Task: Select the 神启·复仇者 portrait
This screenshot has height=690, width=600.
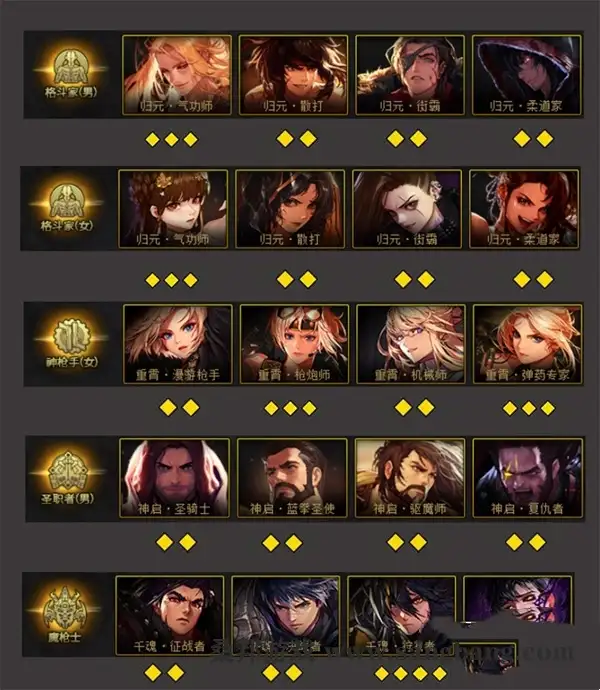Action: tap(528, 478)
